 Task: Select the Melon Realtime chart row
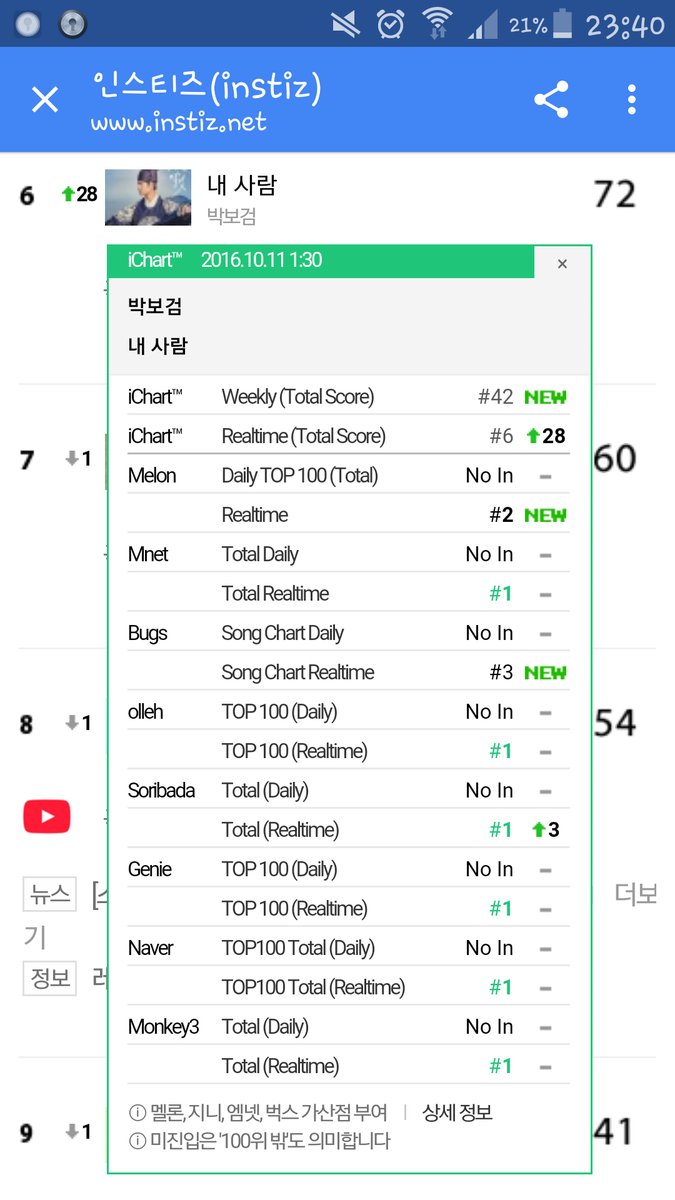[348, 515]
